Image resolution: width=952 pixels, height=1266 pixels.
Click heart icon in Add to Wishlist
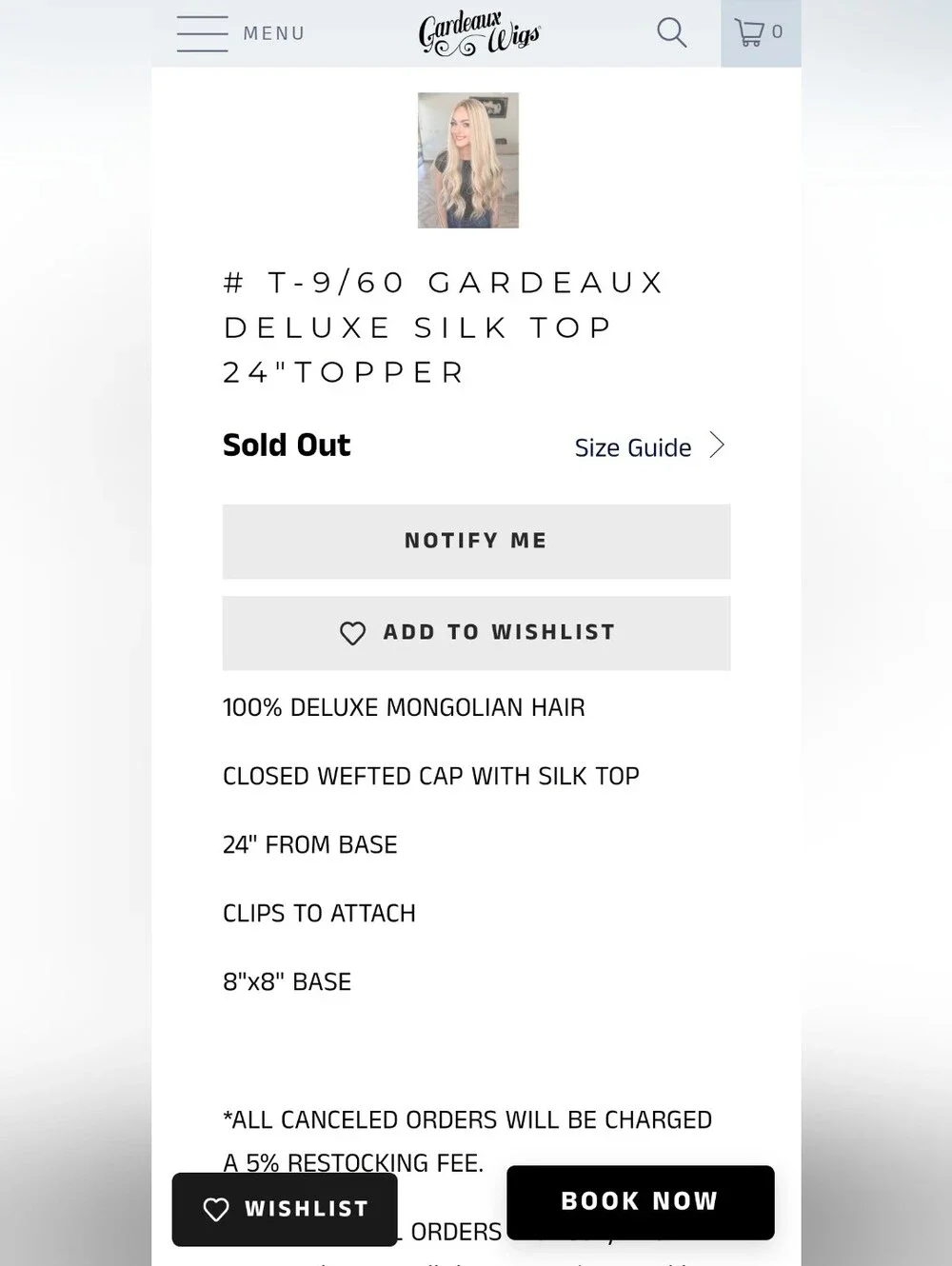(x=353, y=633)
